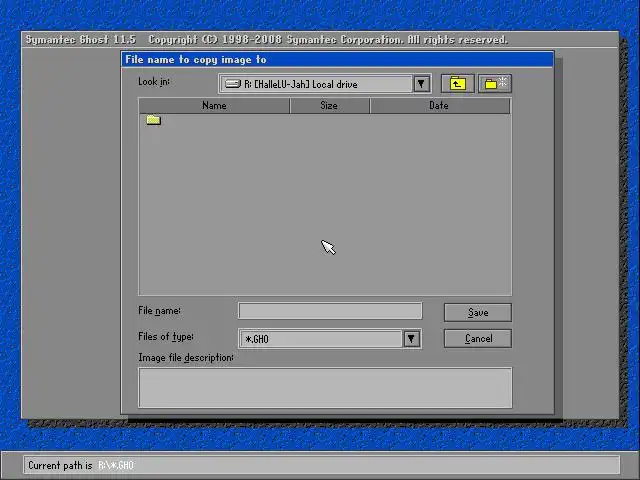Click the Save button
The width and height of the screenshot is (640, 480).
[x=478, y=313]
